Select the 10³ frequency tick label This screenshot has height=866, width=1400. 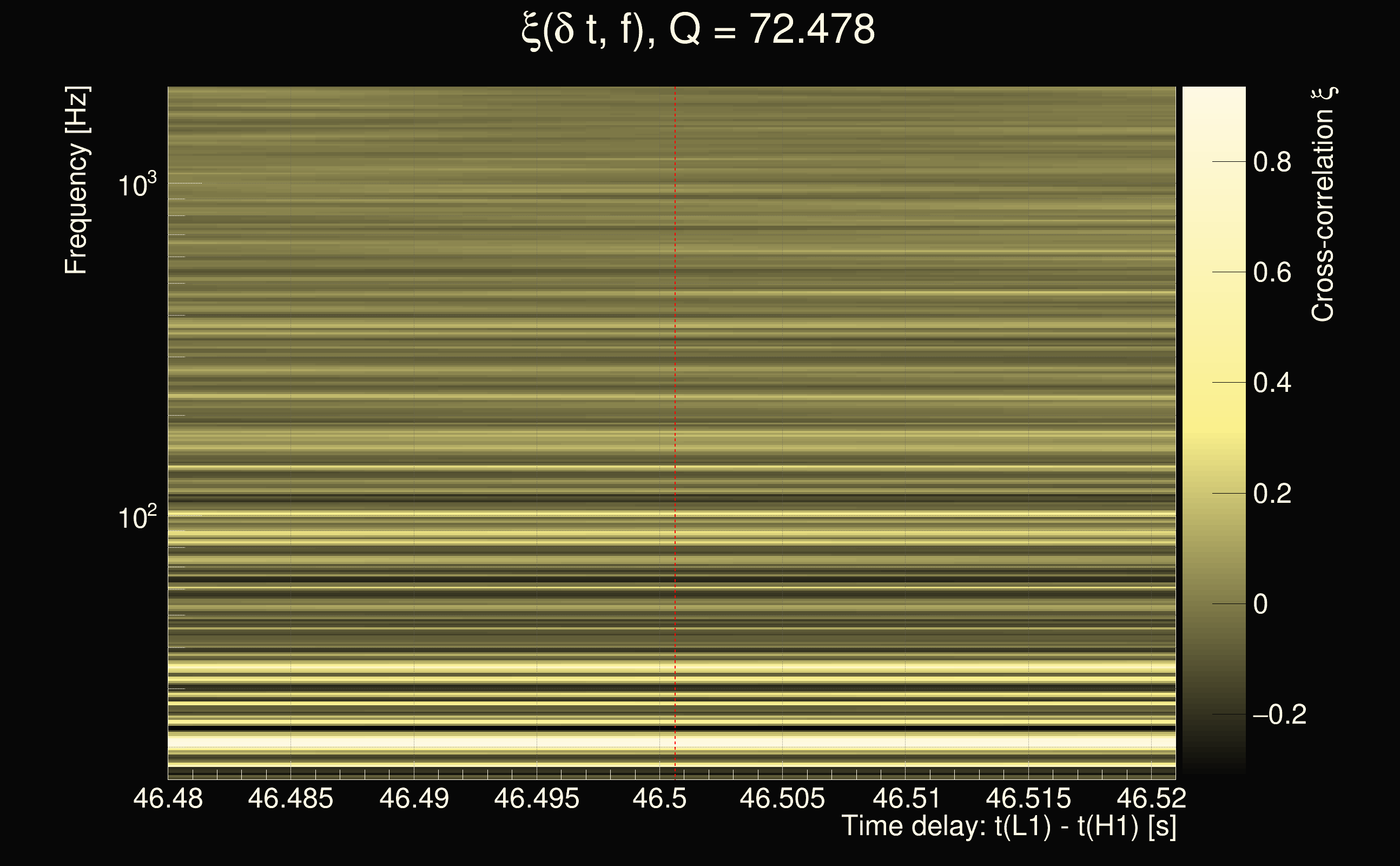pos(137,186)
